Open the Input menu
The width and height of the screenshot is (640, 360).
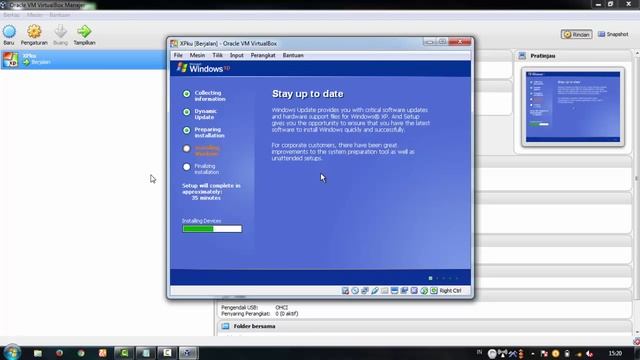pos(237,55)
